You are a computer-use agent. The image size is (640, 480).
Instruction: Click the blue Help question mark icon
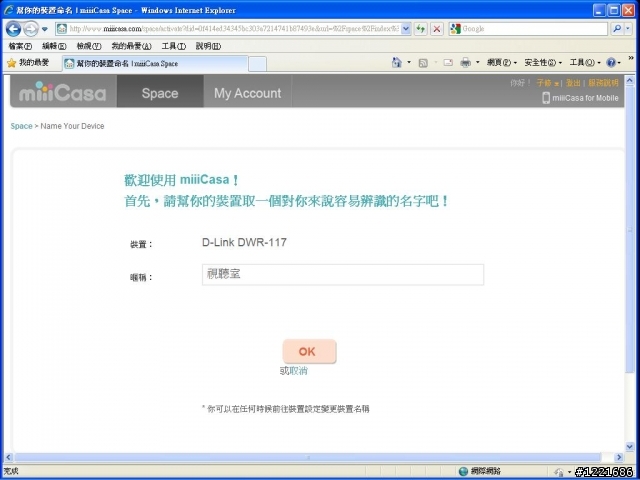pos(611,62)
